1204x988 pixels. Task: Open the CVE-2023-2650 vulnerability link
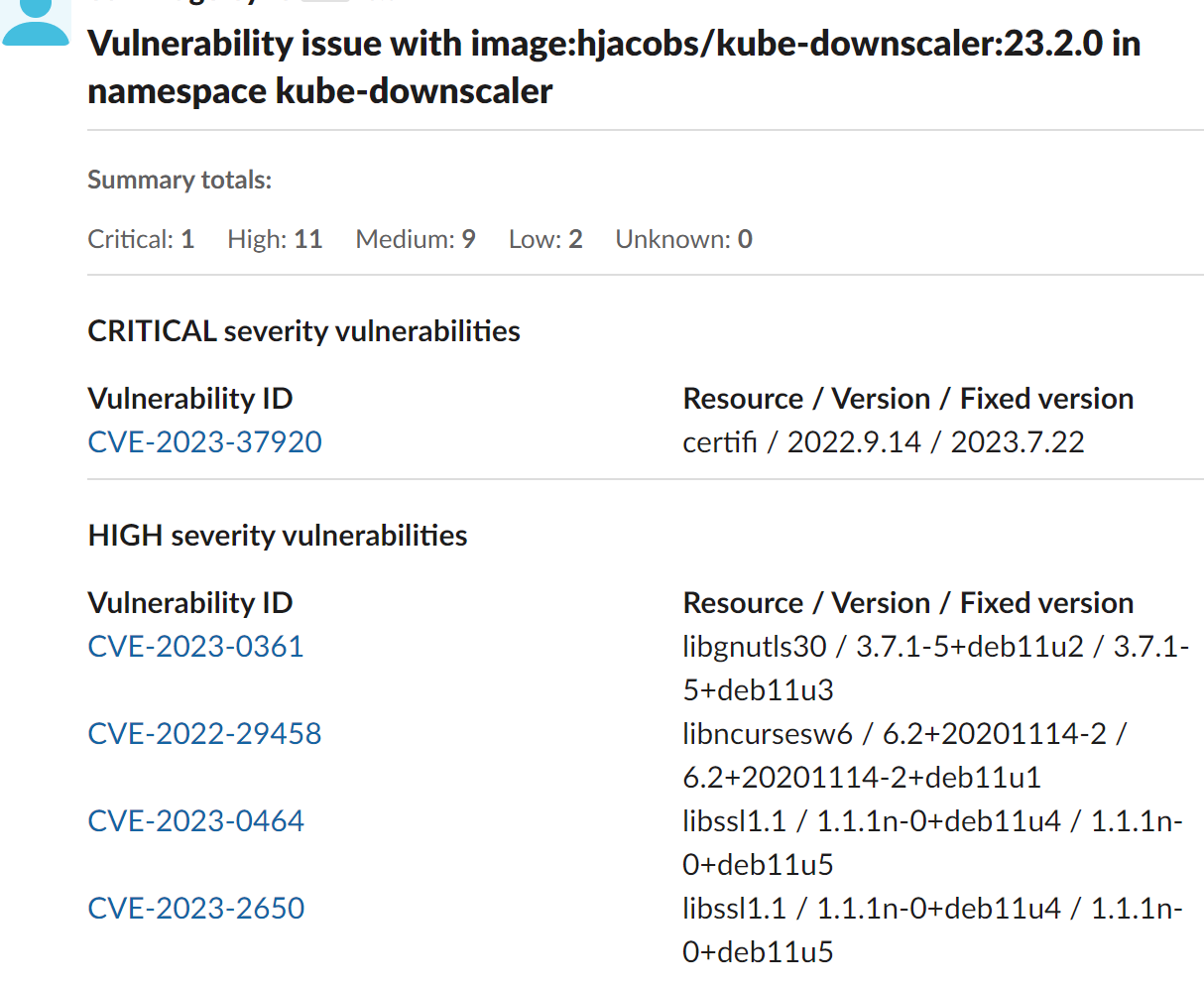(195, 908)
